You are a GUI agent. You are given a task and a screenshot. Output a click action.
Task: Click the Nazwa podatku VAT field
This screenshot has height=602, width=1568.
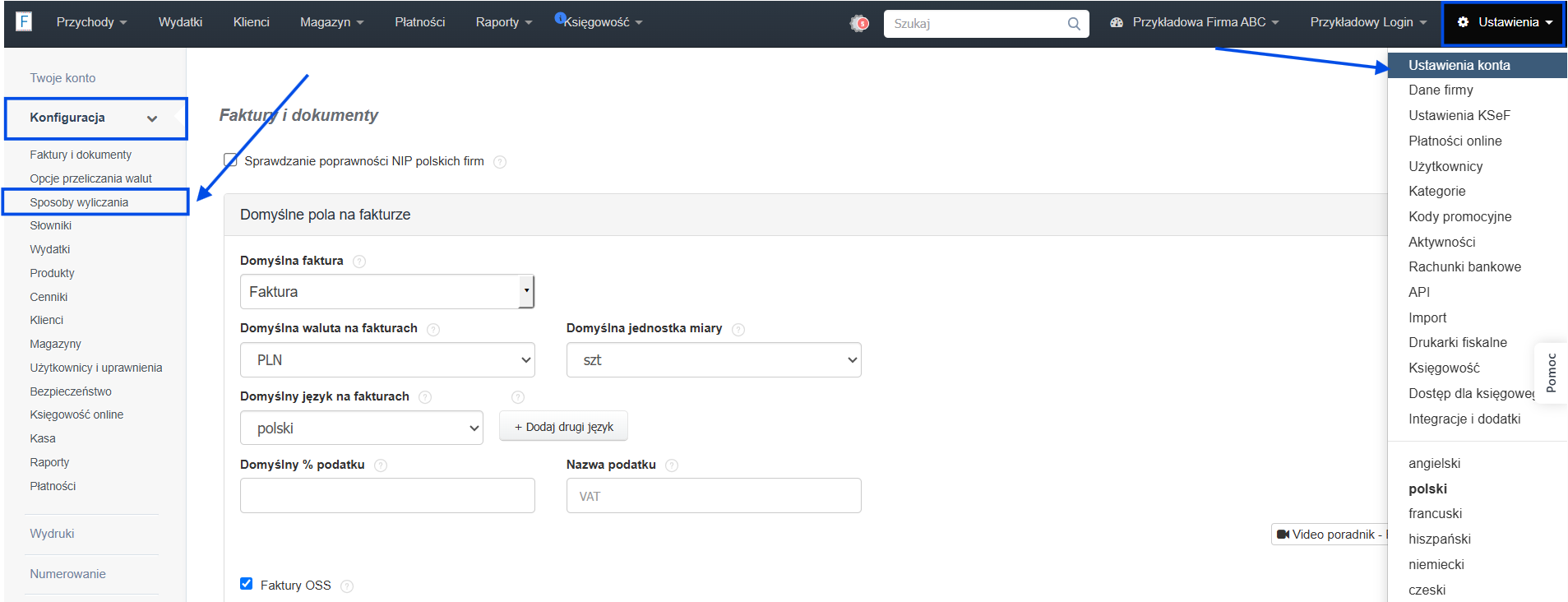click(x=714, y=496)
